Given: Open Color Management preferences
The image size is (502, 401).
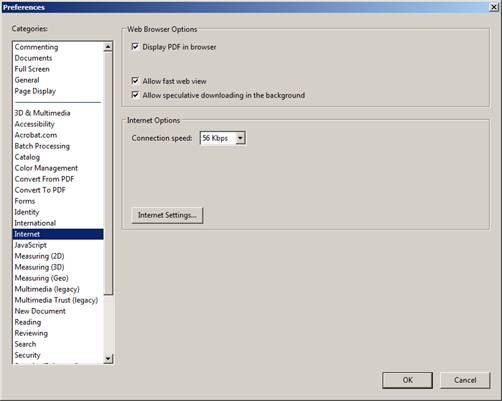Looking at the screenshot, I should (46, 168).
